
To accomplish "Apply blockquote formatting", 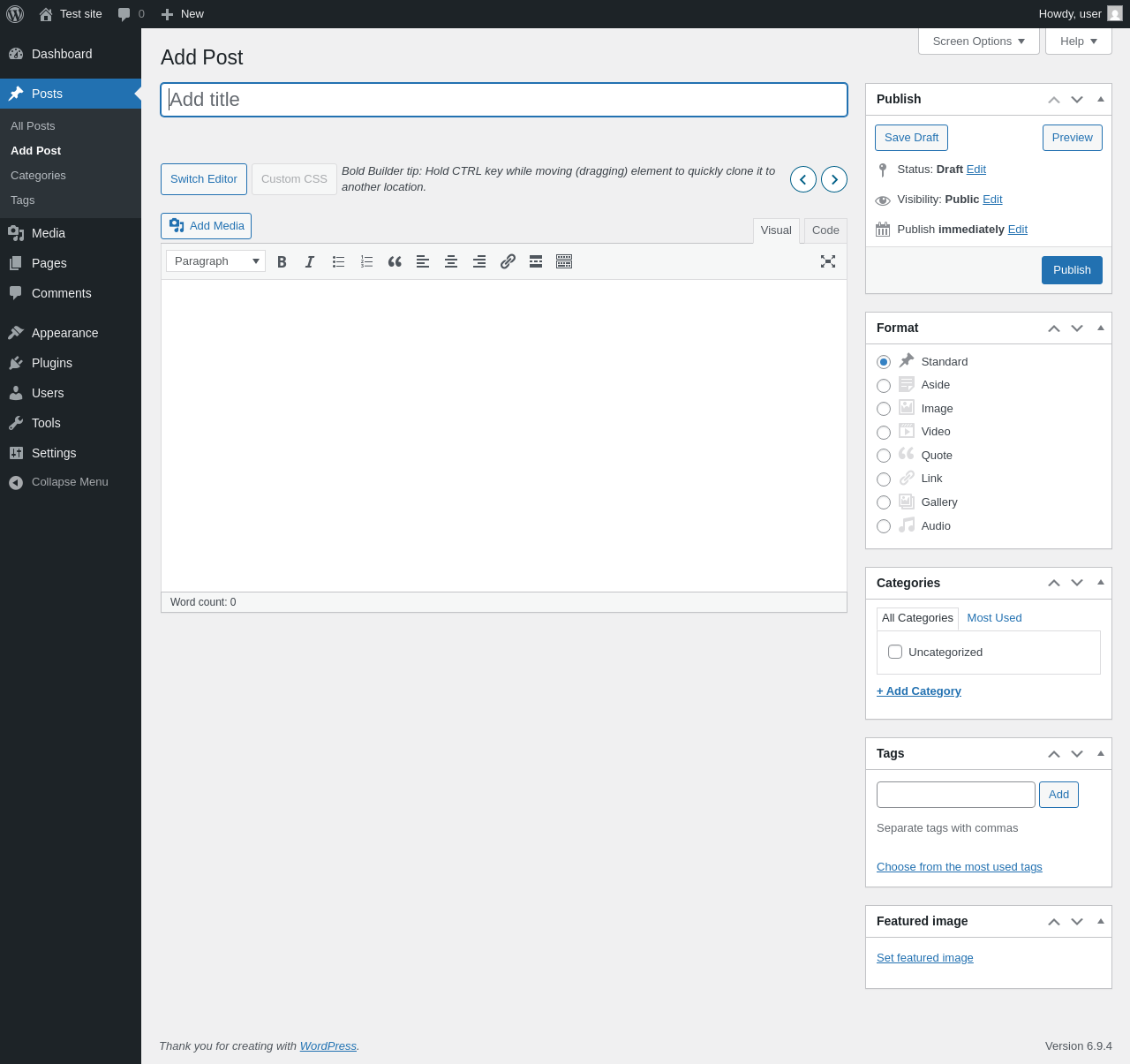I will tap(395, 261).
